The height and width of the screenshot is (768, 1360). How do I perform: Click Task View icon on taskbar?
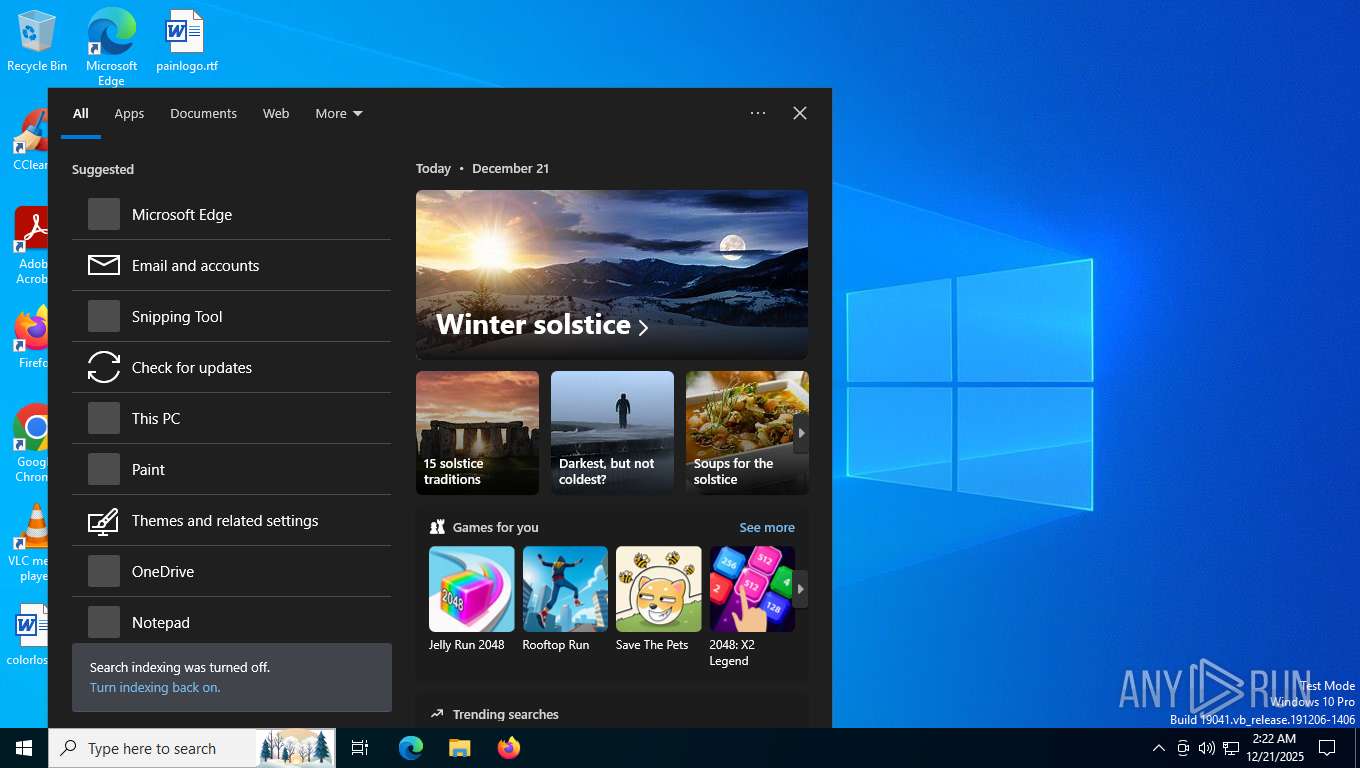click(360, 748)
